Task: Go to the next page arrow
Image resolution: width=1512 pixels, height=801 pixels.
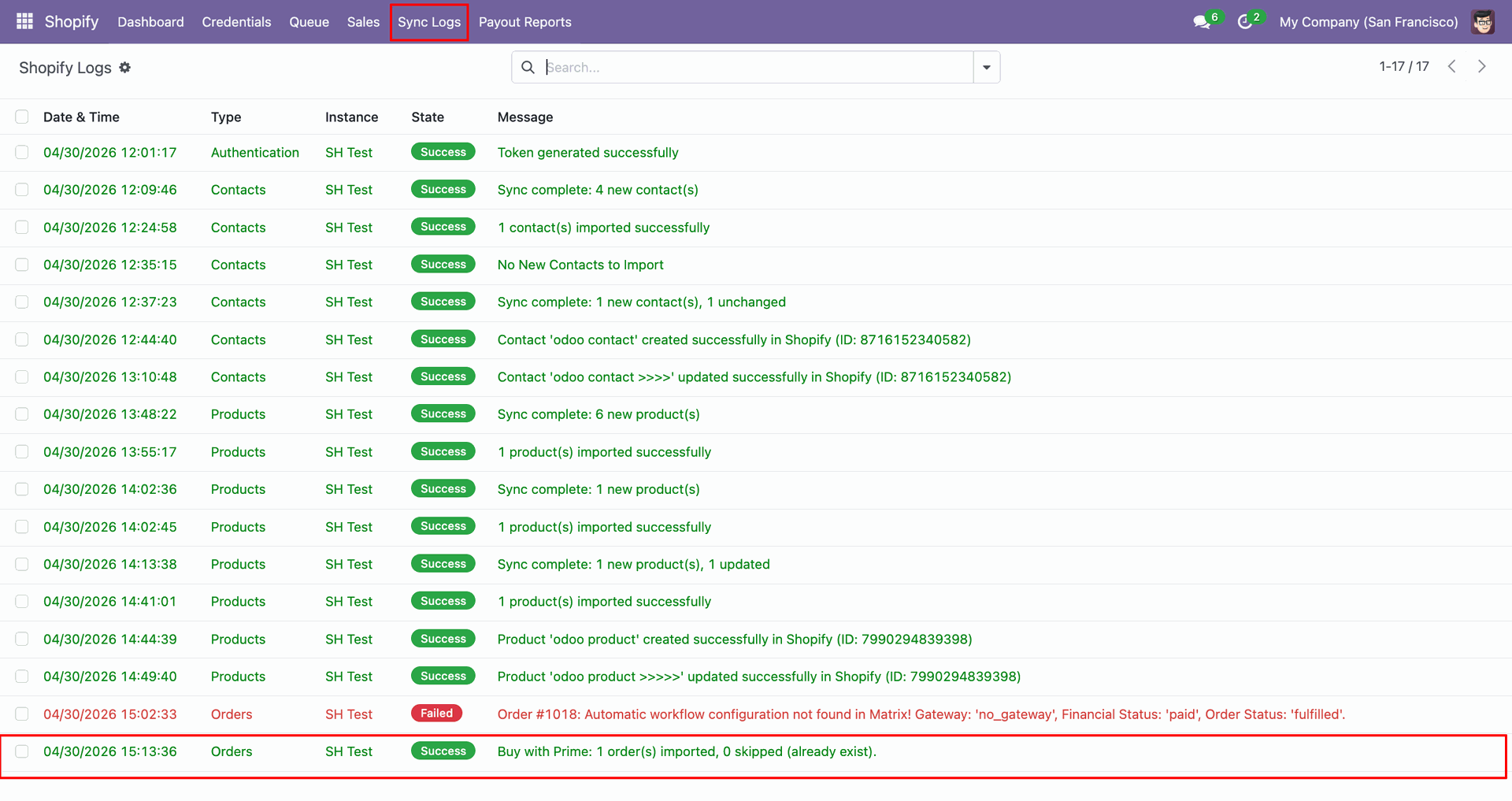Action: point(1481,67)
